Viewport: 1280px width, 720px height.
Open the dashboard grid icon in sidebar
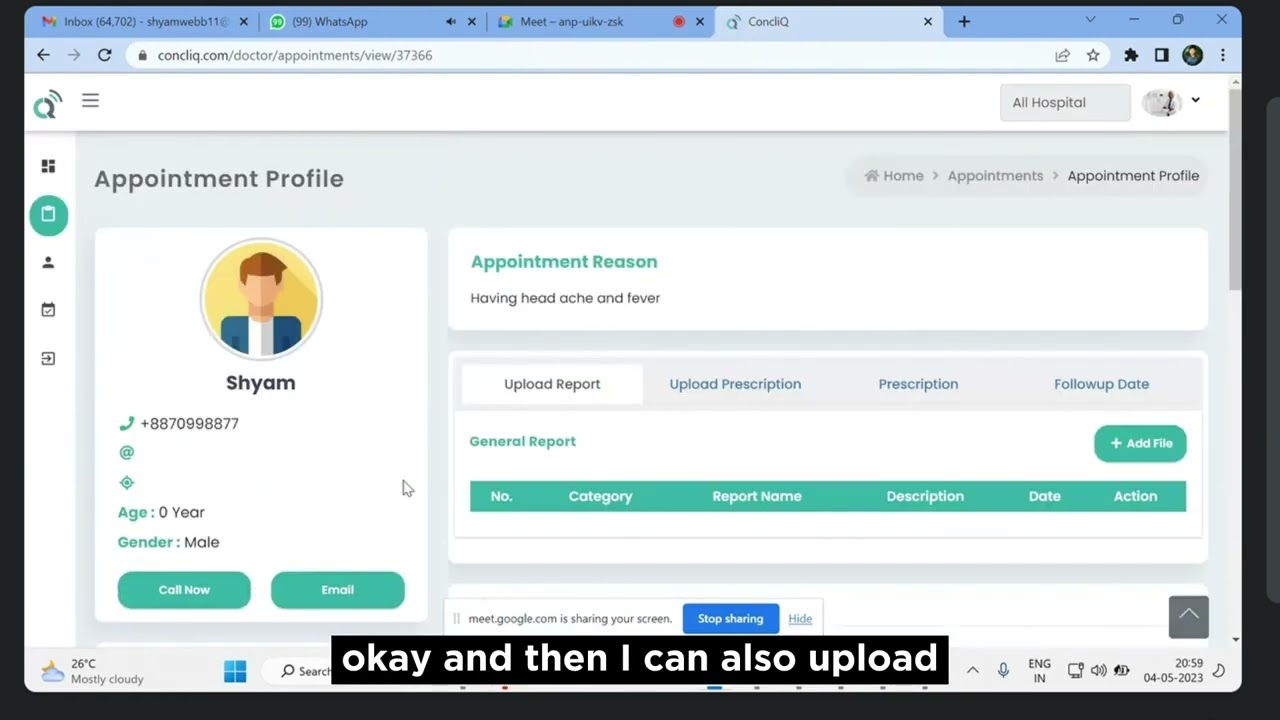coord(48,166)
